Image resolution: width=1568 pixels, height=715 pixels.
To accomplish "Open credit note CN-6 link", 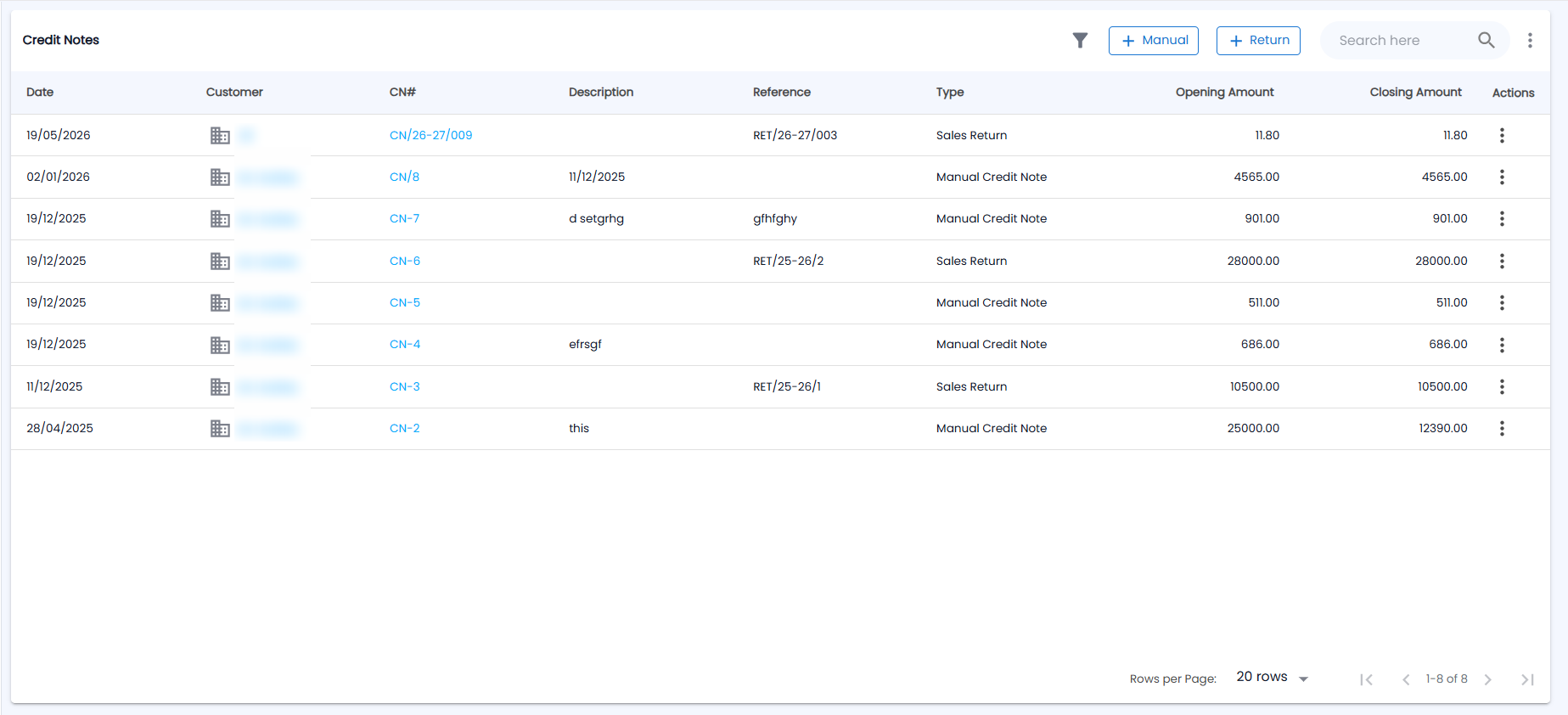I will [x=405, y=261].
